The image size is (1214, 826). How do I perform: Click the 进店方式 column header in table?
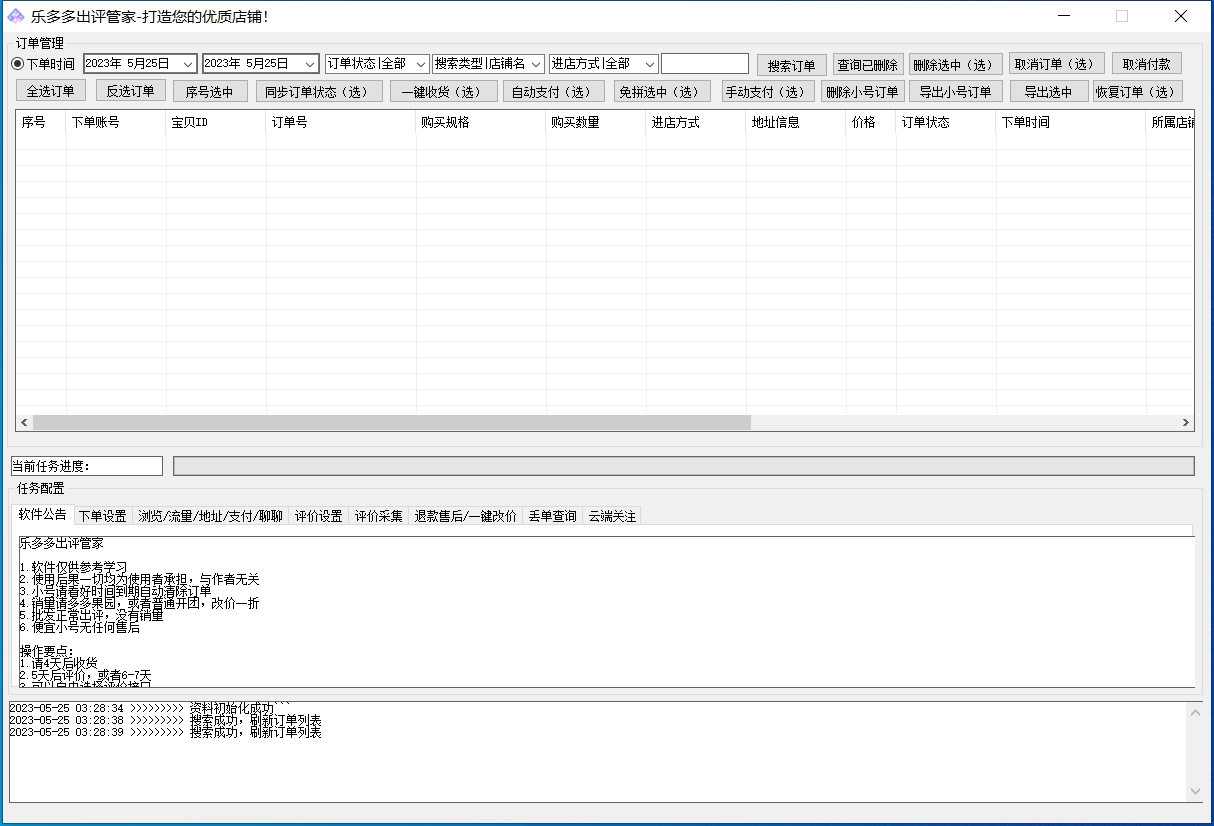(696, 122)
